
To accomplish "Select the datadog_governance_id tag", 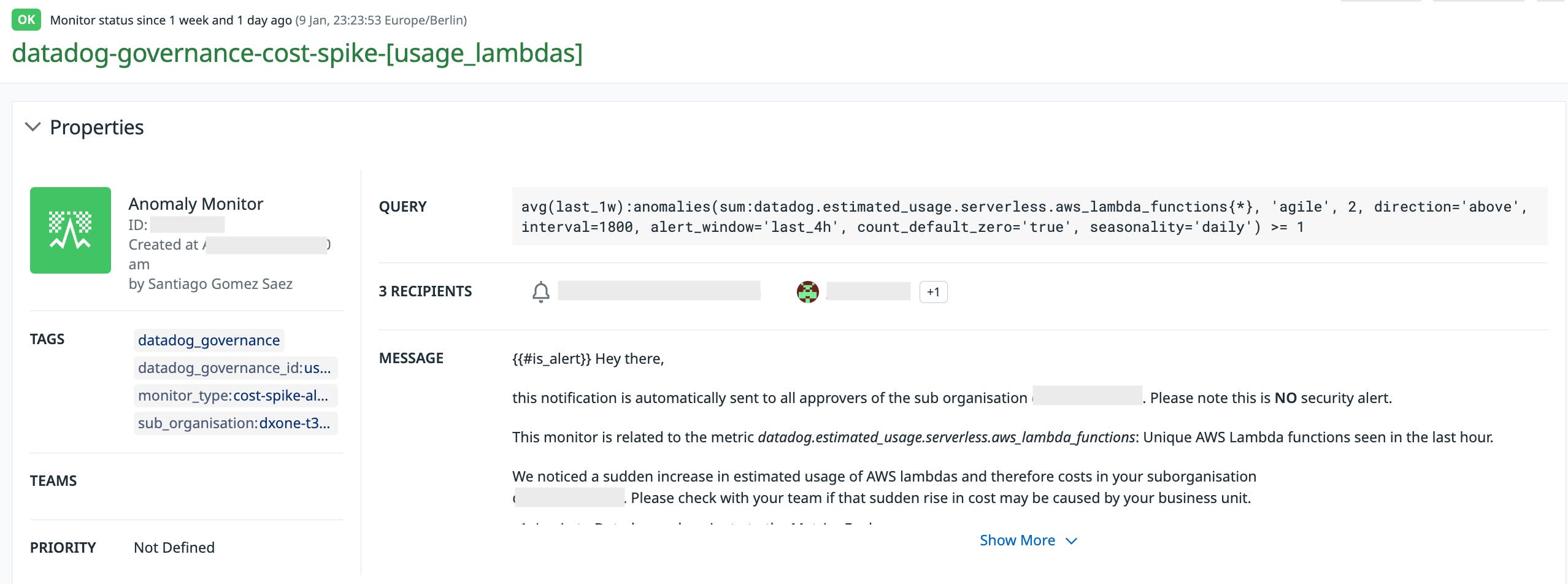I will 235,367.
